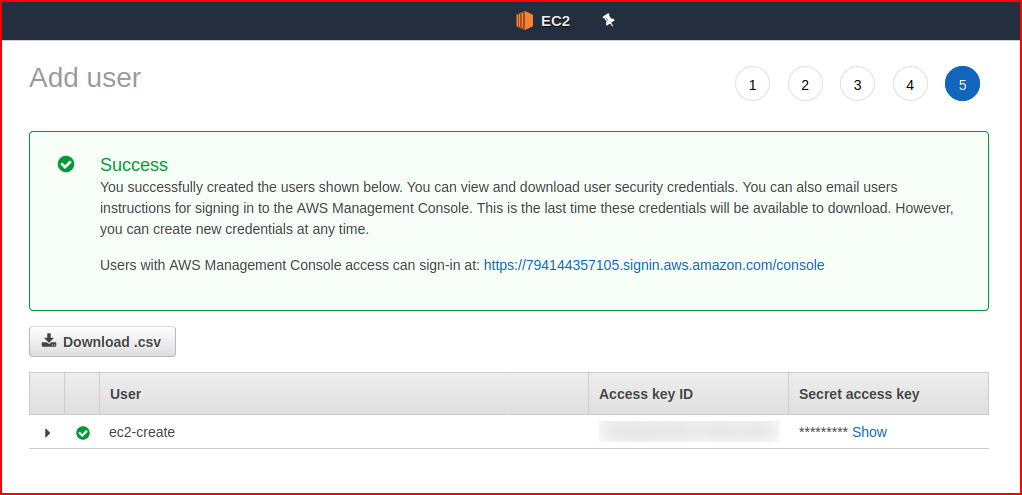Download .csv credentials file
The image size is (1022, 495).
click(102, 342)
